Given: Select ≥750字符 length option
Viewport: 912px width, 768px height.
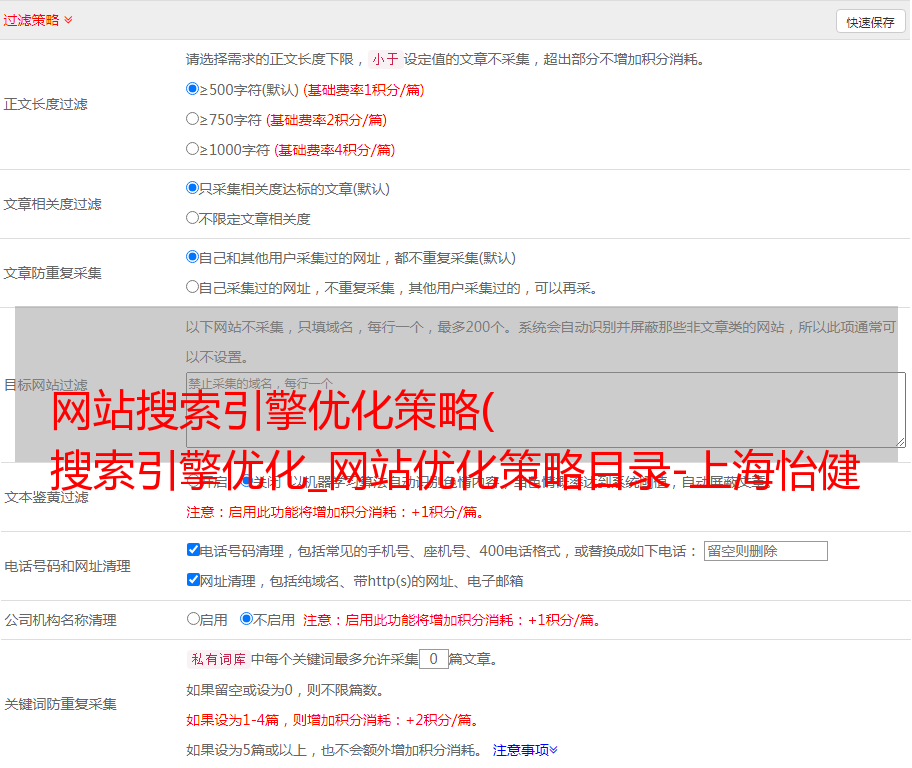Looking at the screenshot, I should (x=192, y=119).
